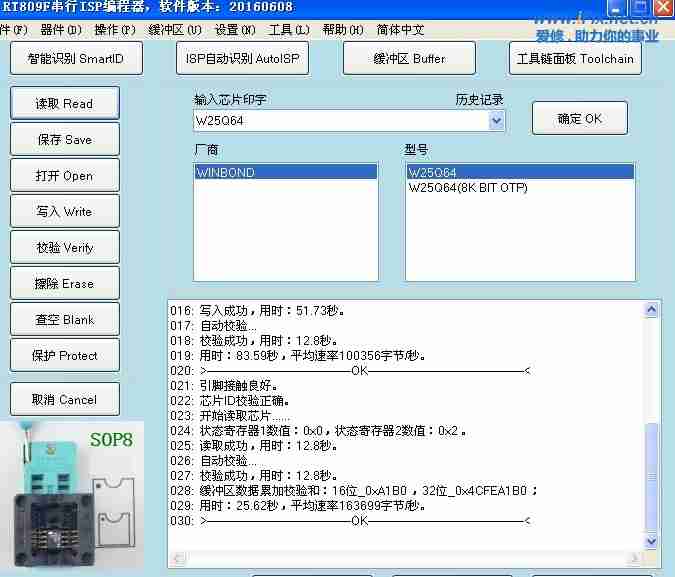675x577 pixels.
Task: Open the 帮助 help menu
Action: [343, 30]
